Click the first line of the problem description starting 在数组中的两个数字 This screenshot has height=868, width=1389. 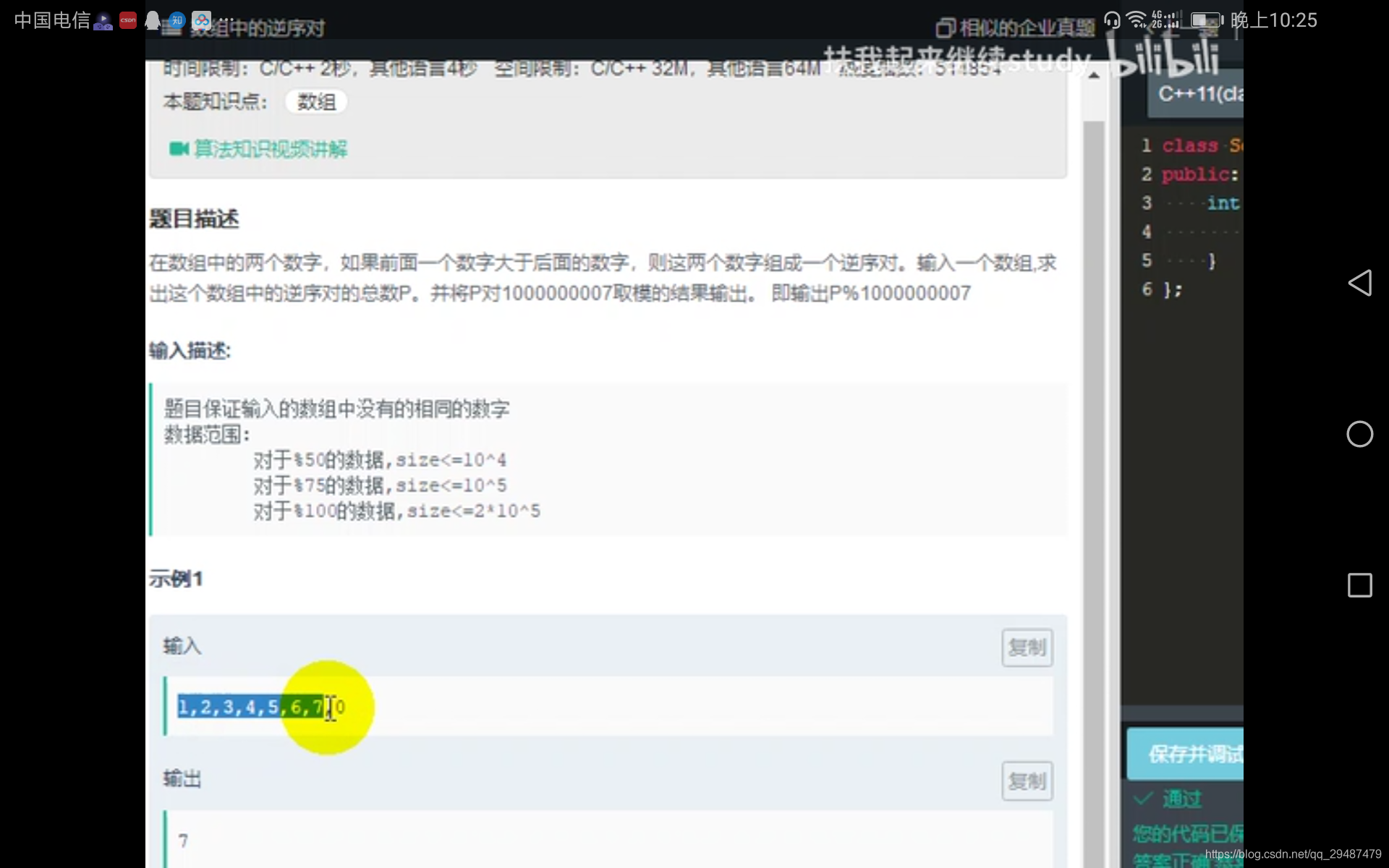(603, 263)
